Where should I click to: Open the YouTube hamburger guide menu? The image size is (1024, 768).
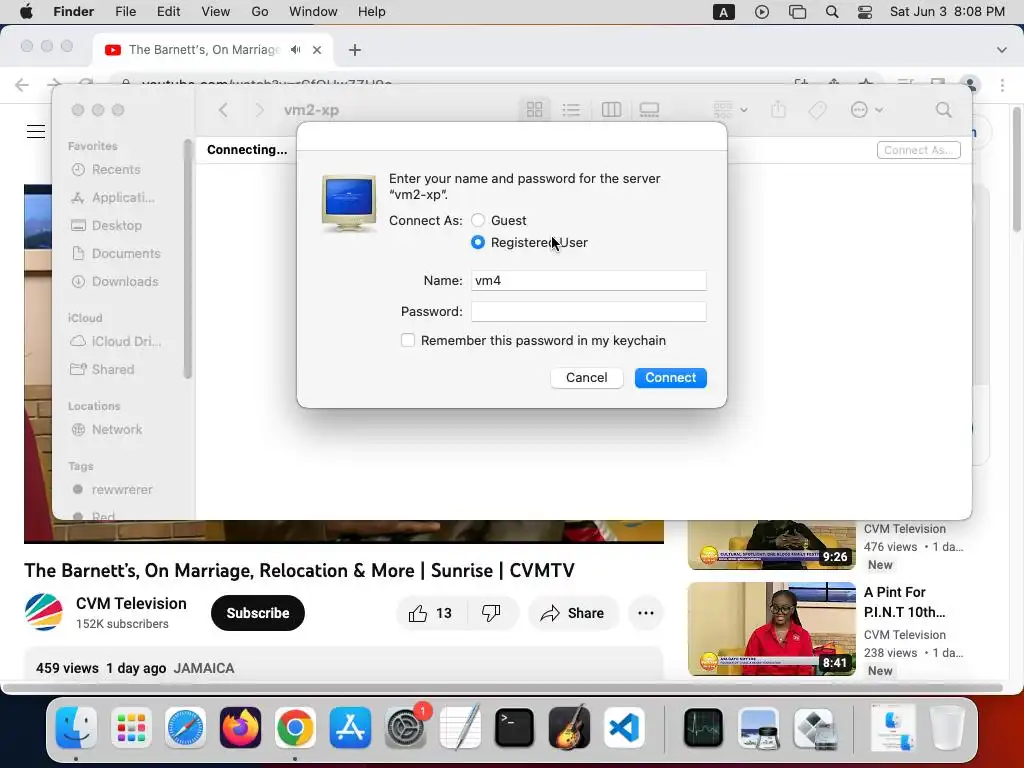coord(36,131)
